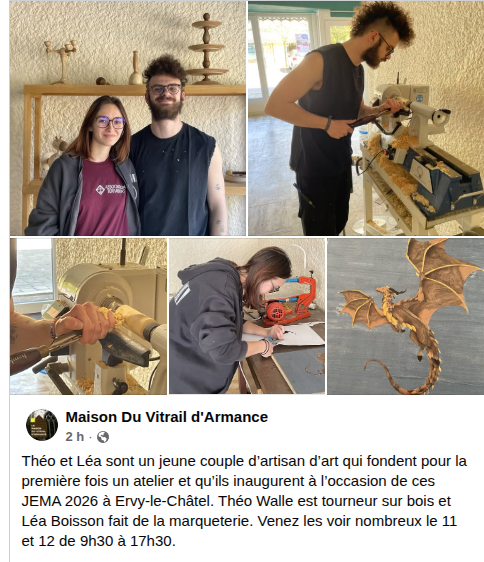The height and width of the screenshot is (562, 484).
Task: Click the "2 h" post timestamp
Action: pos(75,437)
